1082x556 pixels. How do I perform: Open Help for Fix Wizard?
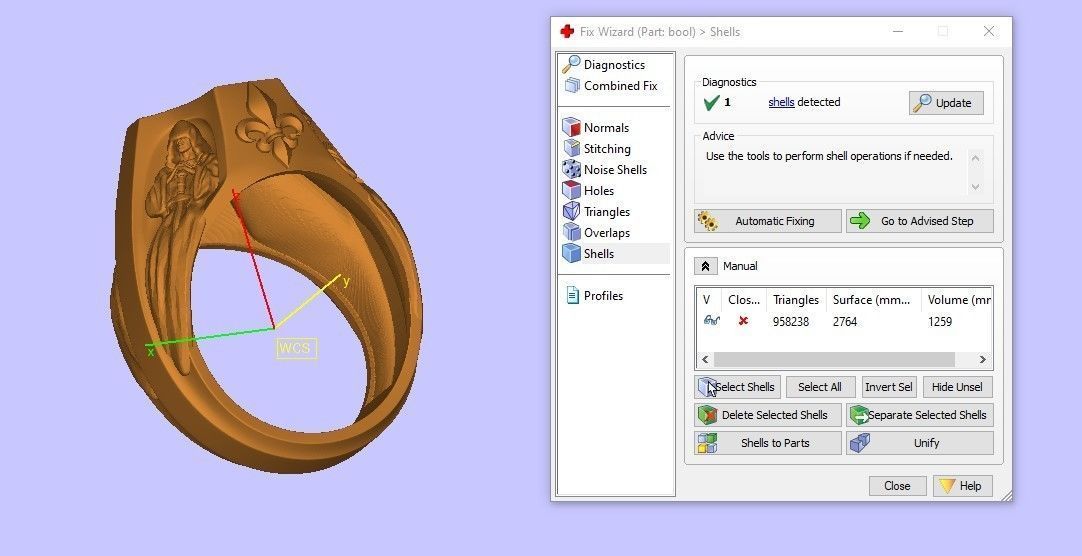(x=963, y=486)
